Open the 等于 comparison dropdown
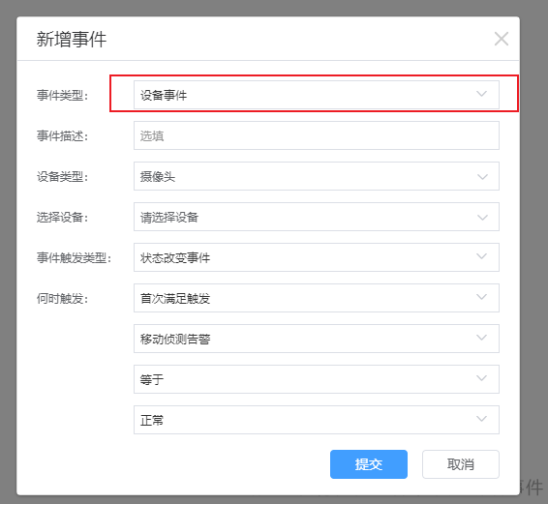 coord(316,379)
